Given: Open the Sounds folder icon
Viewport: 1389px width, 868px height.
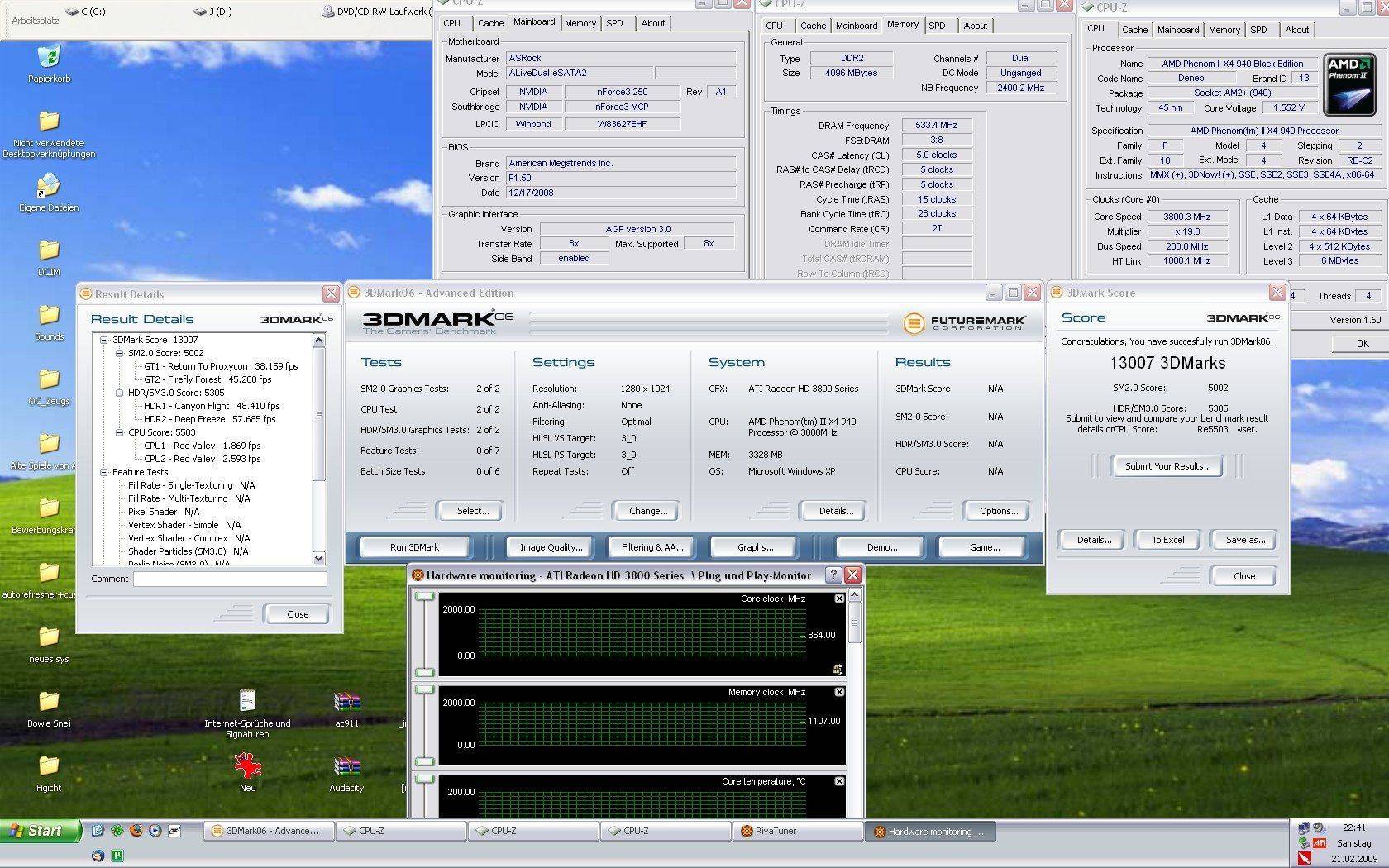Looking at the screenshot, I should tap(49, 315).
